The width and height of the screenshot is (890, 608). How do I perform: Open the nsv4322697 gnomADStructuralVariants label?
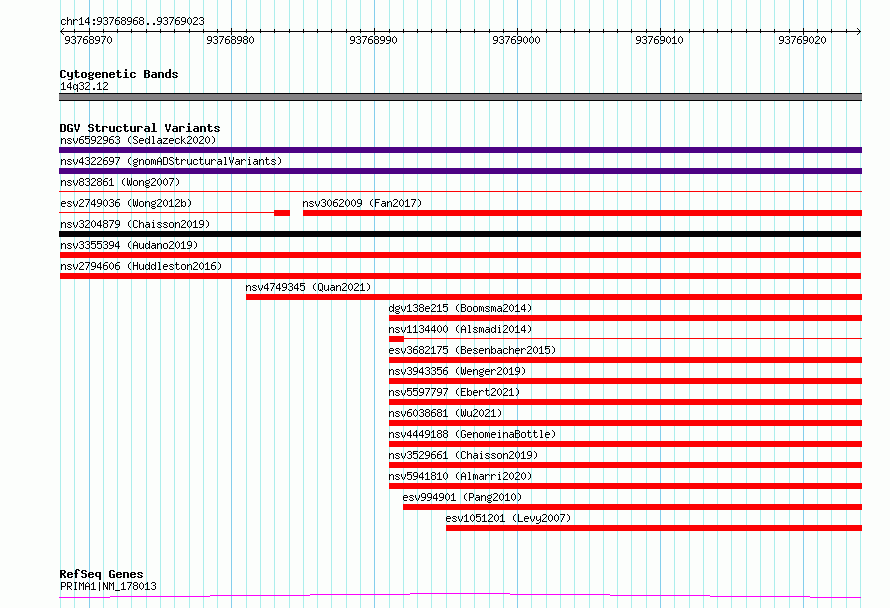coord(171,161)
